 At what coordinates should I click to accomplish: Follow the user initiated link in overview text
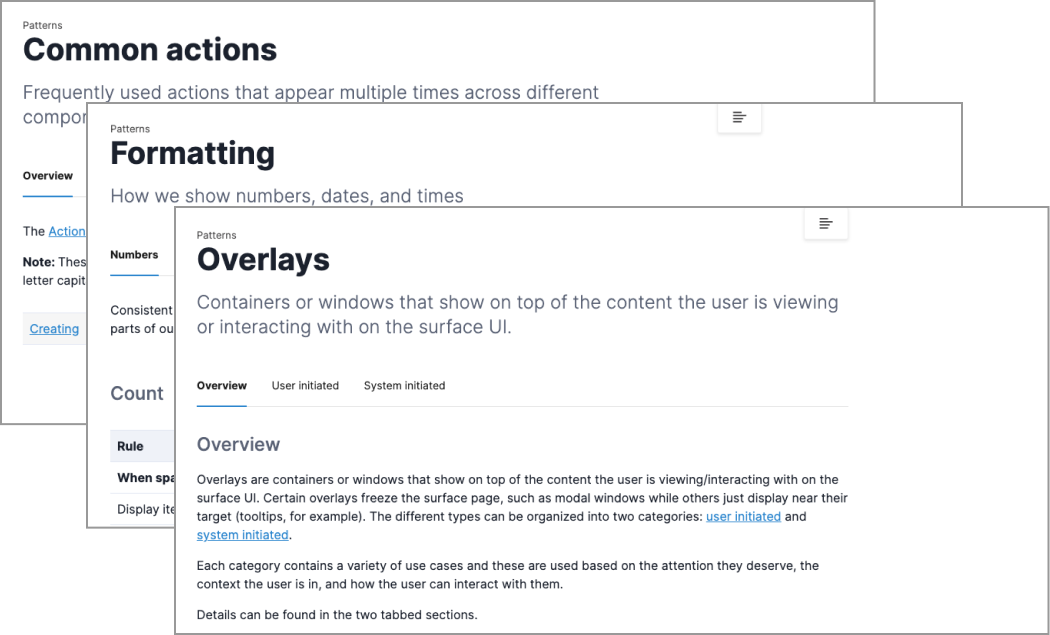tap(743, 516)
